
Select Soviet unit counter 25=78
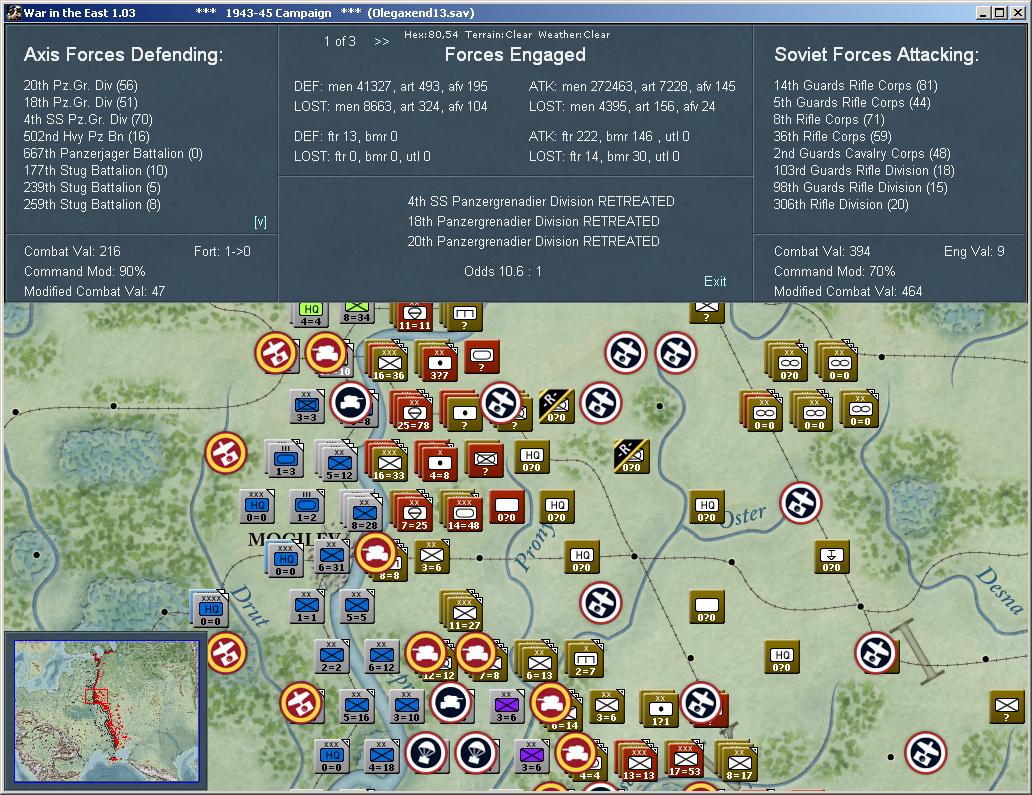click(x=413, y=413)
